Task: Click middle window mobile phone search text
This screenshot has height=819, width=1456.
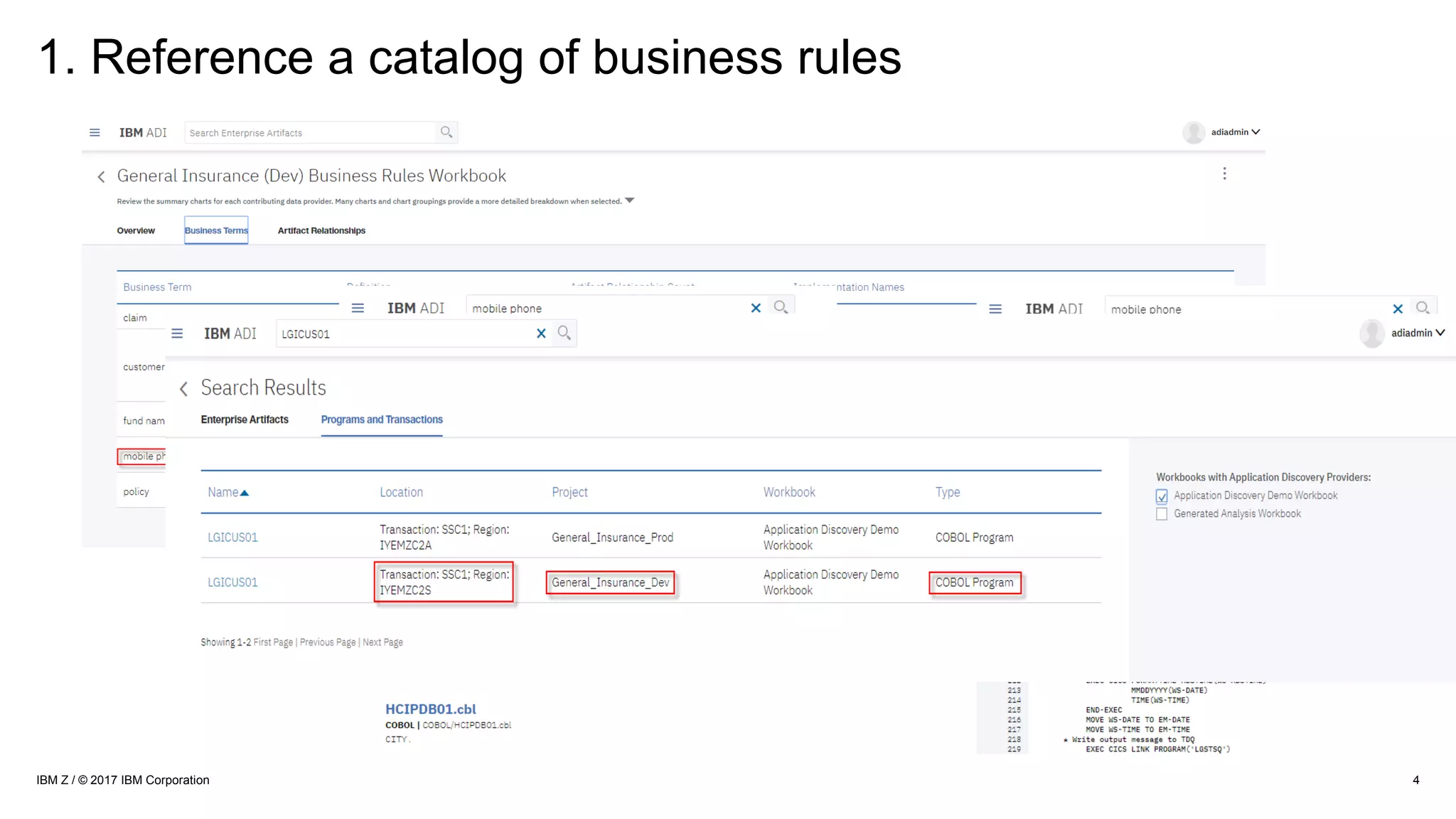Action: tap(507, 309)
